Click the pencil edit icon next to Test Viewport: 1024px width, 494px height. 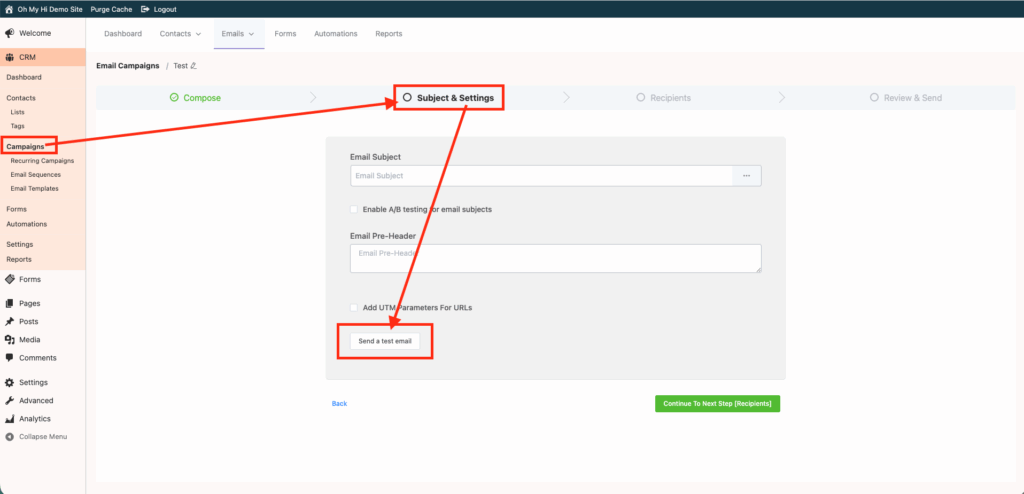coord(194,66)
